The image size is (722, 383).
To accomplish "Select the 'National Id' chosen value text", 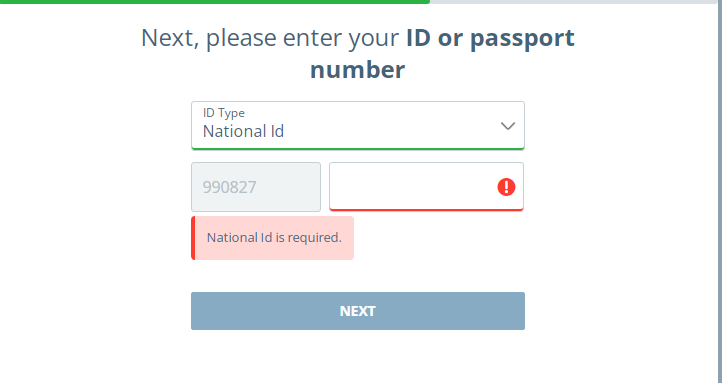I will [x=243, y=132].
